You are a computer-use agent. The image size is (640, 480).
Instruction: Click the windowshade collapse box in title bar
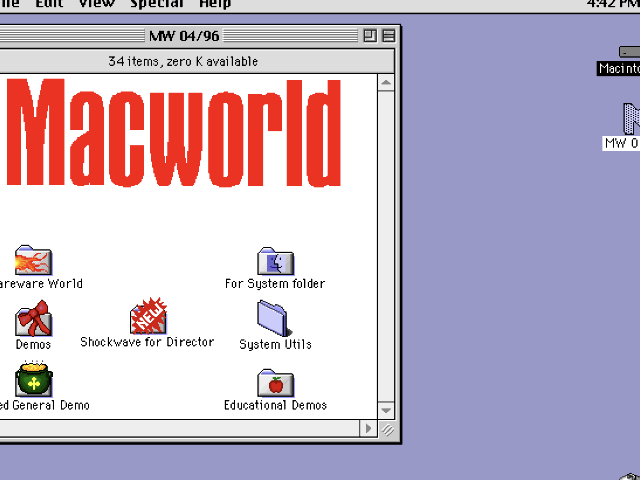(389, 36)
